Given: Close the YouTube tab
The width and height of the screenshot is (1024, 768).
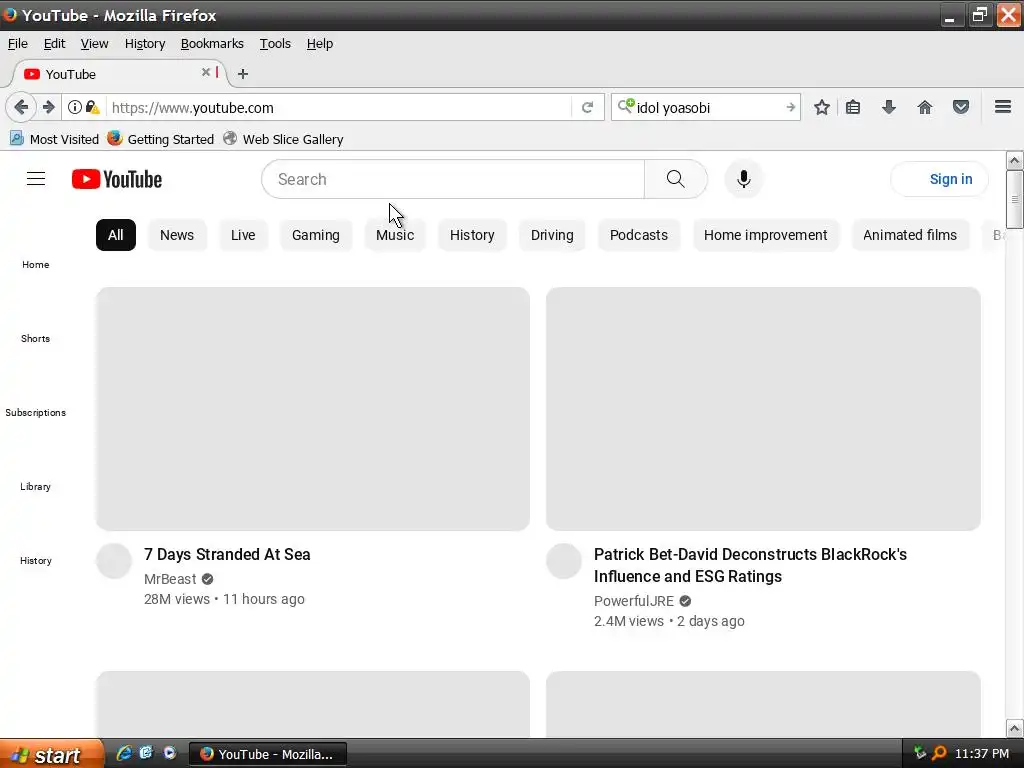Looking at the screenshot, I should click(206, 72).
